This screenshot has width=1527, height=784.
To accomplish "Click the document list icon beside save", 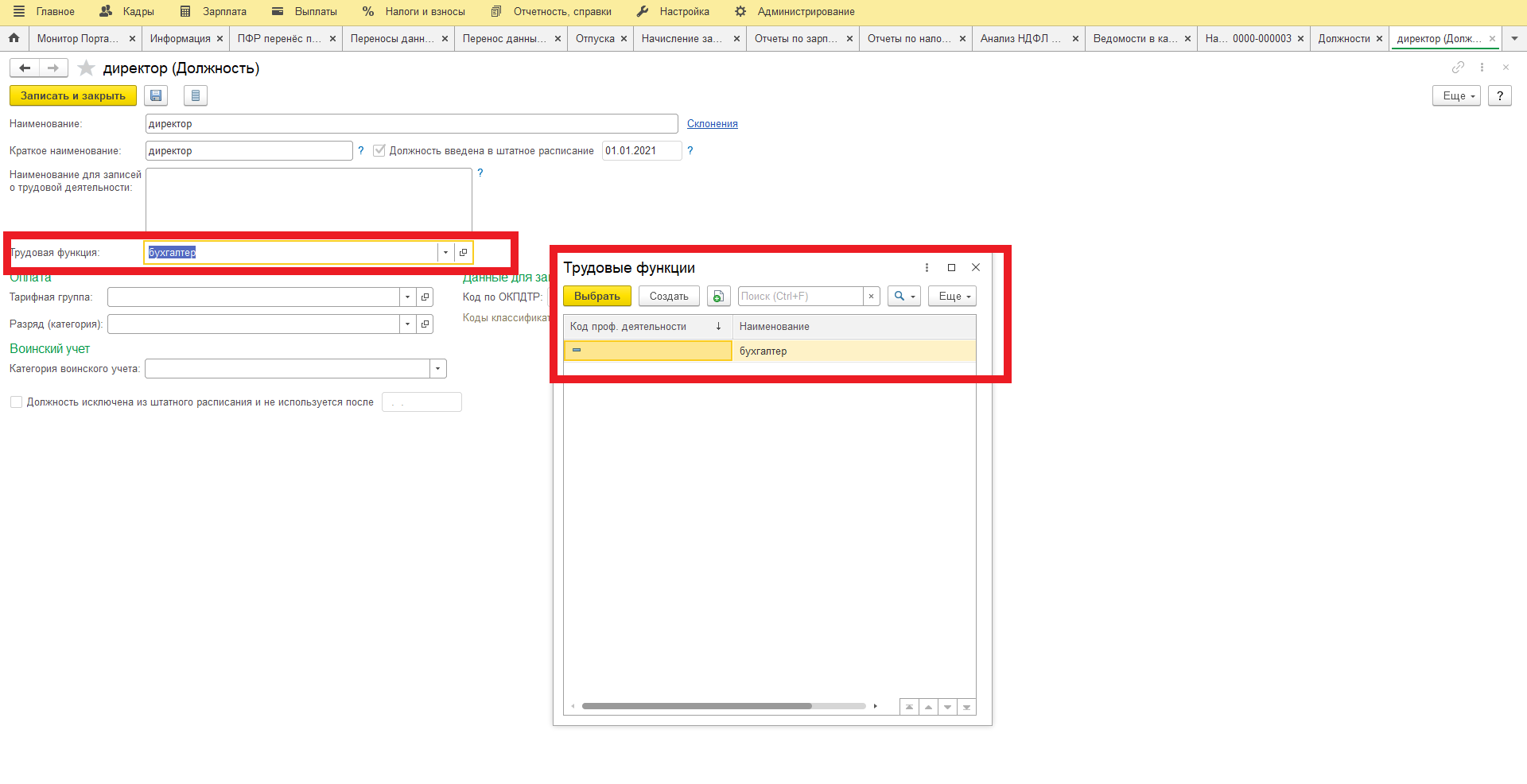I will (195, 96).
